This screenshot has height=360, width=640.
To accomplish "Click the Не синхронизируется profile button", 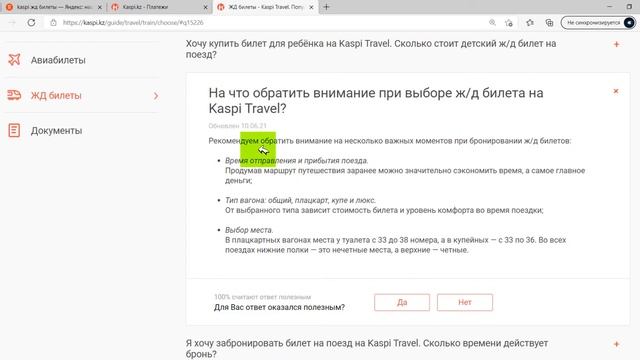I will [598, 22].
